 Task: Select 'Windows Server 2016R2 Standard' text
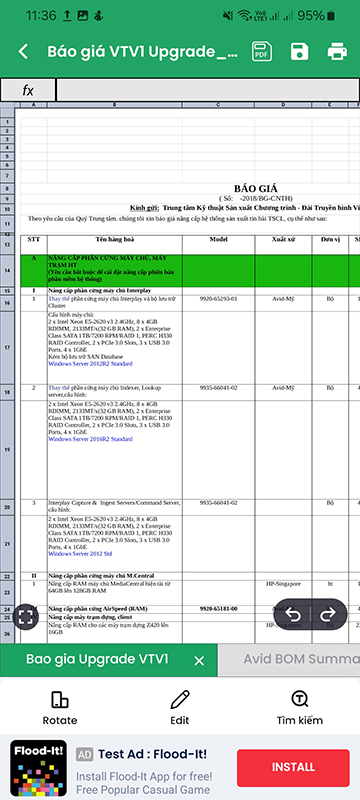(x=90, y=439)
